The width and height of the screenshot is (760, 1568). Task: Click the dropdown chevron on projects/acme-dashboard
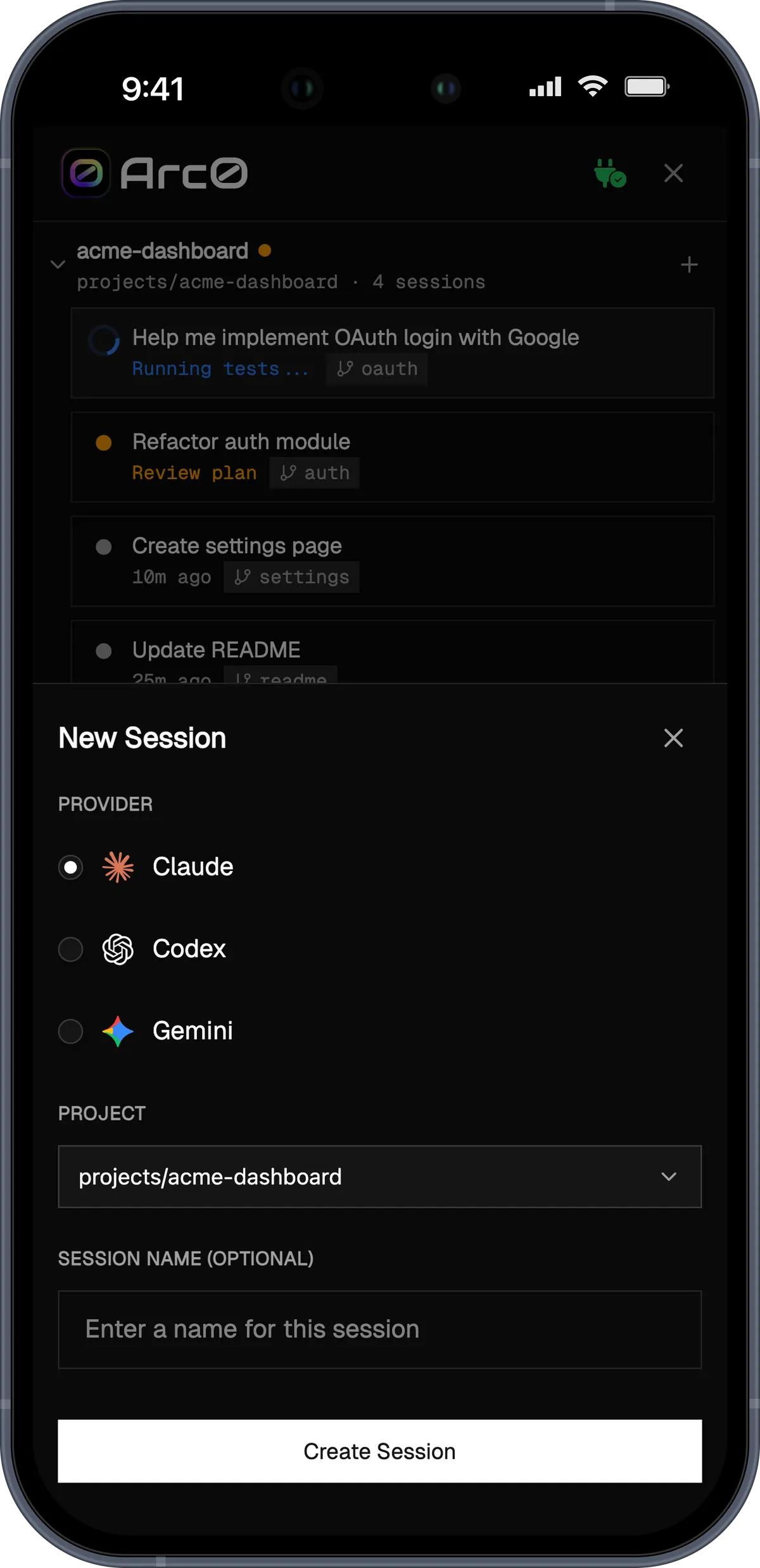pos(669,1177)
